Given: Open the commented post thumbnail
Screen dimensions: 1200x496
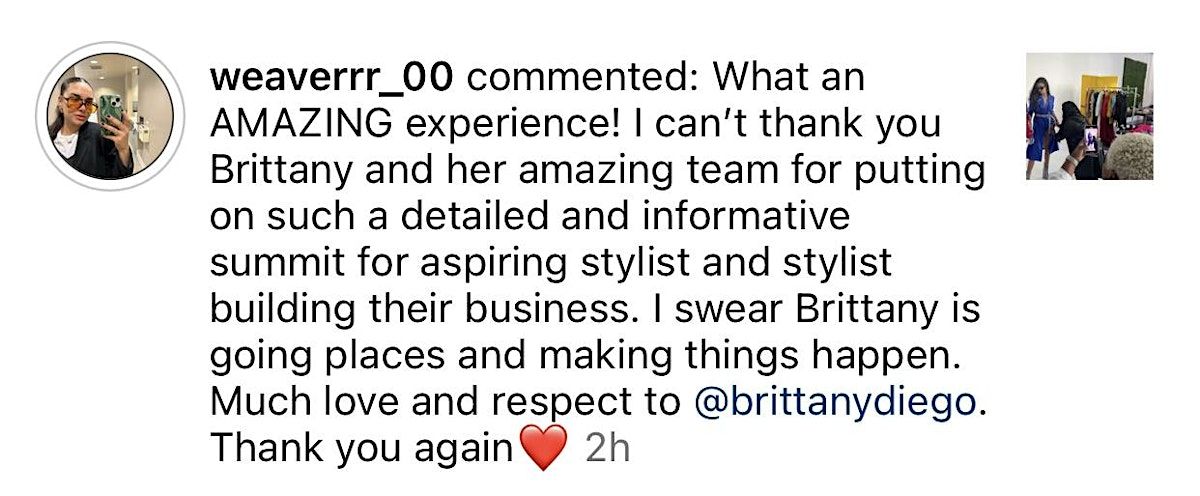Looking at the screenshot, I should [1089, 116].
